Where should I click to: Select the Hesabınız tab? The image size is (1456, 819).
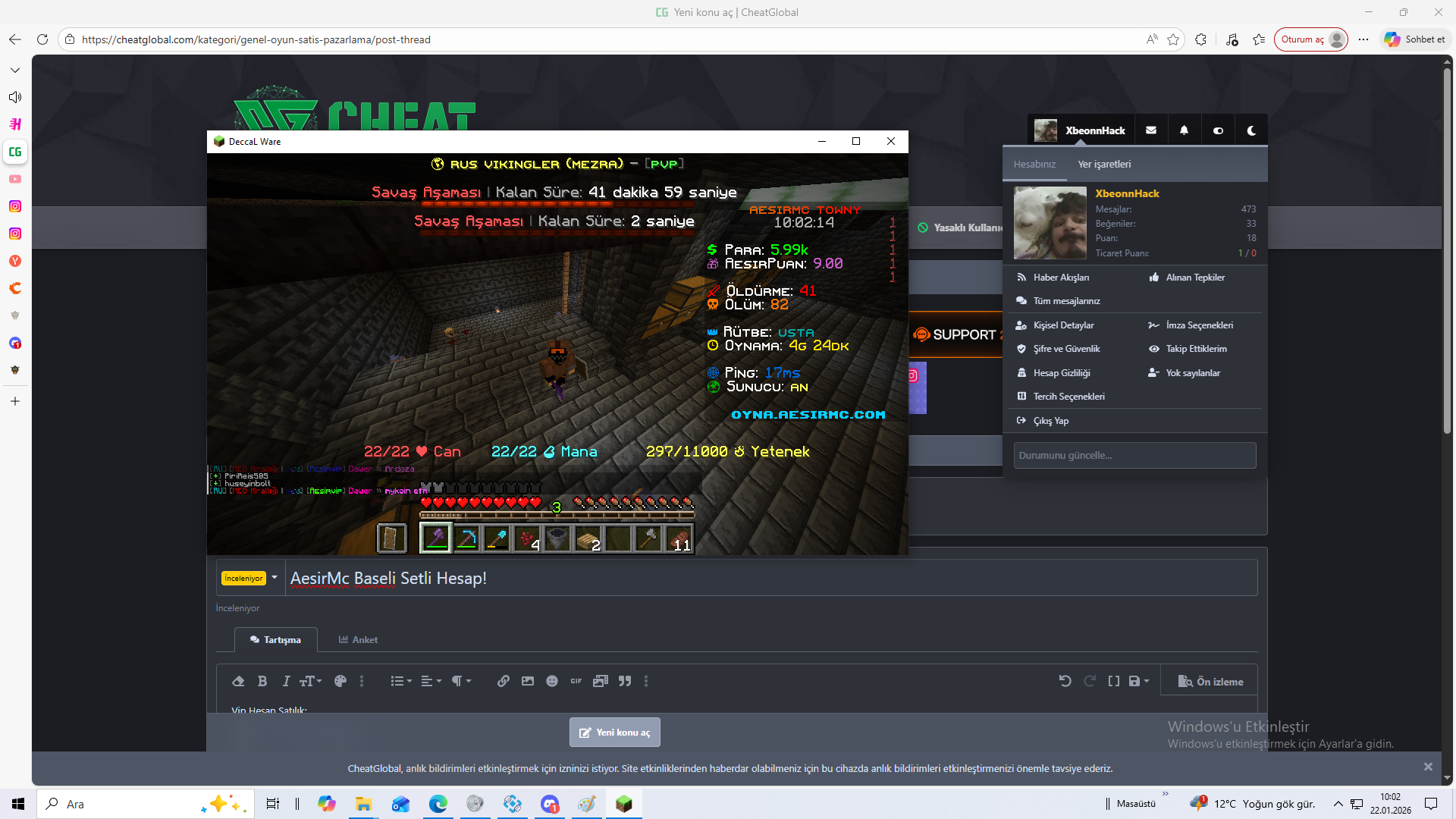tap(1034, 165)
